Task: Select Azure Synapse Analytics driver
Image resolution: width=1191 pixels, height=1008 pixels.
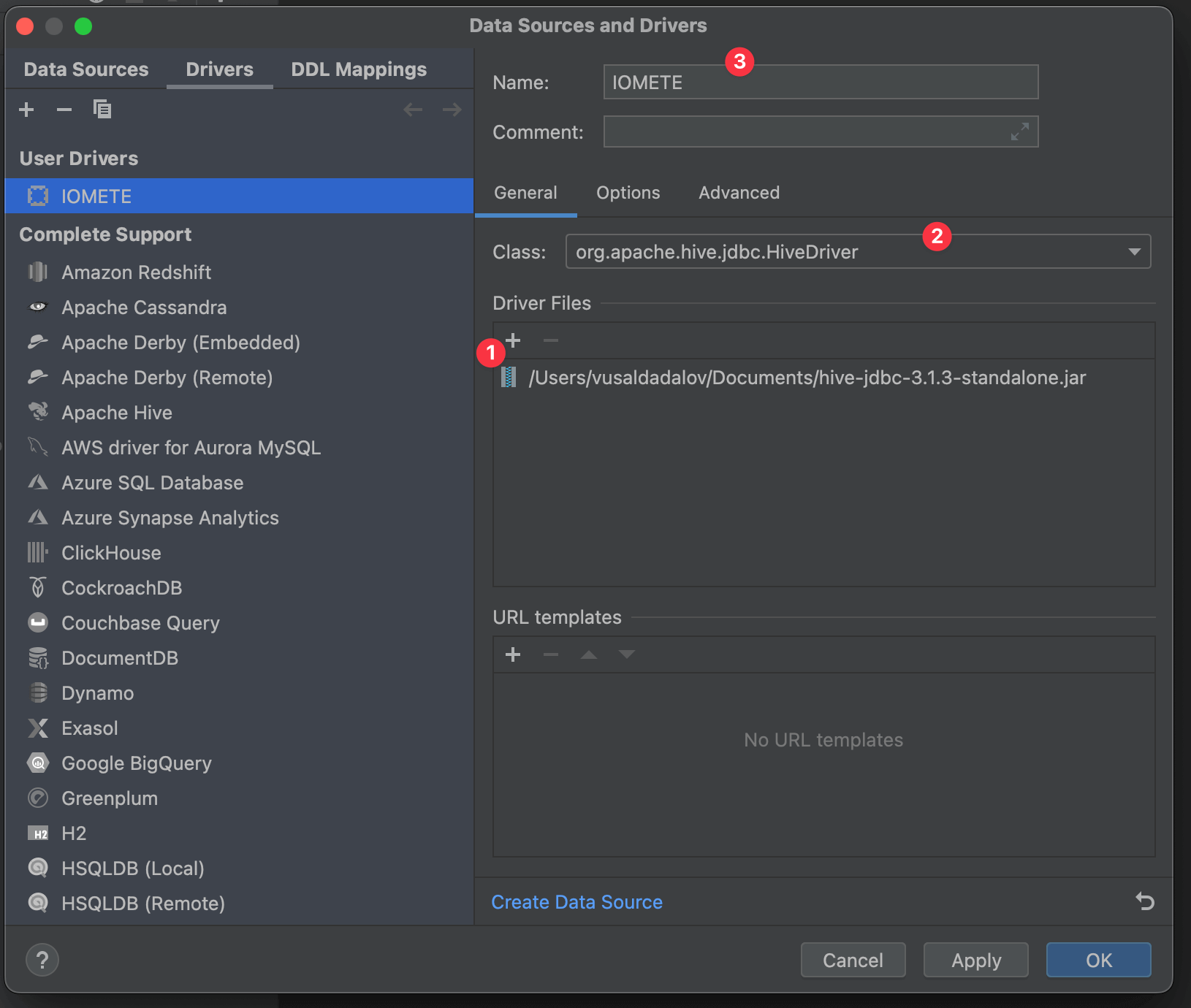Action: tap(239, 518)
